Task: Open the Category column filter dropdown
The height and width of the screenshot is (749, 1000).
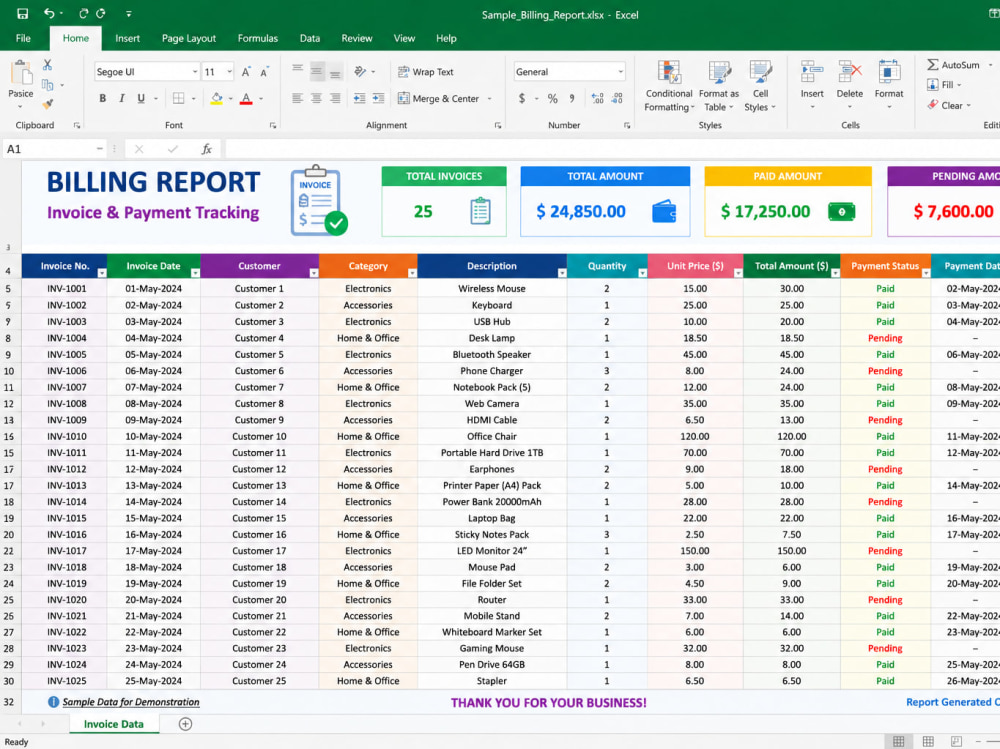Action: pyautogui.click(x=412, y=273)
